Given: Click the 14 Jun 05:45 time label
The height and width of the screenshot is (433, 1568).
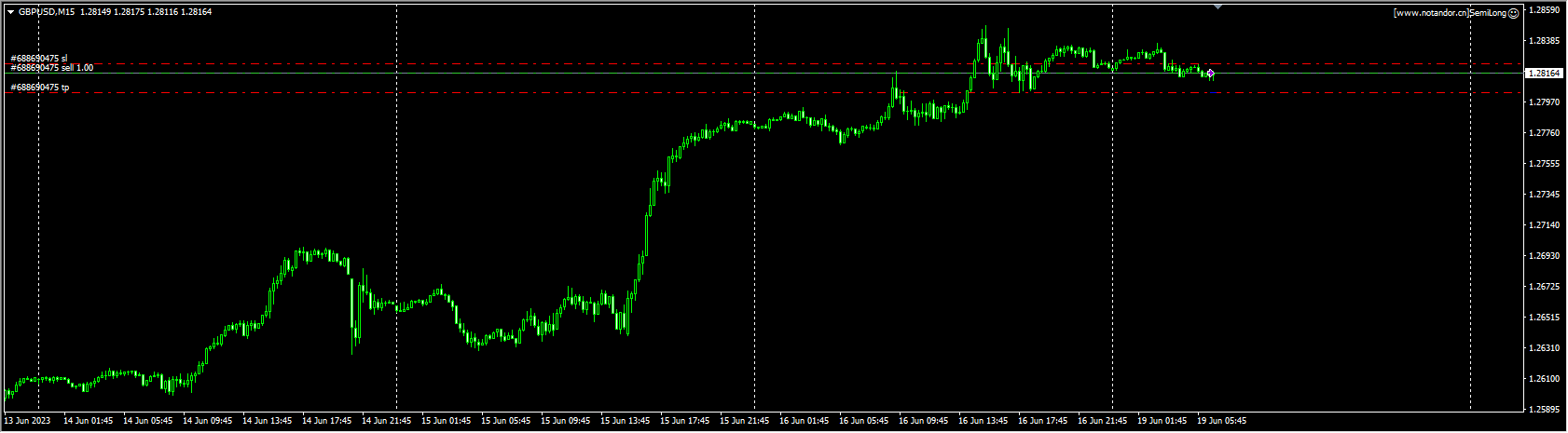Looking at the screenshot, I should (x=147, y=421).
